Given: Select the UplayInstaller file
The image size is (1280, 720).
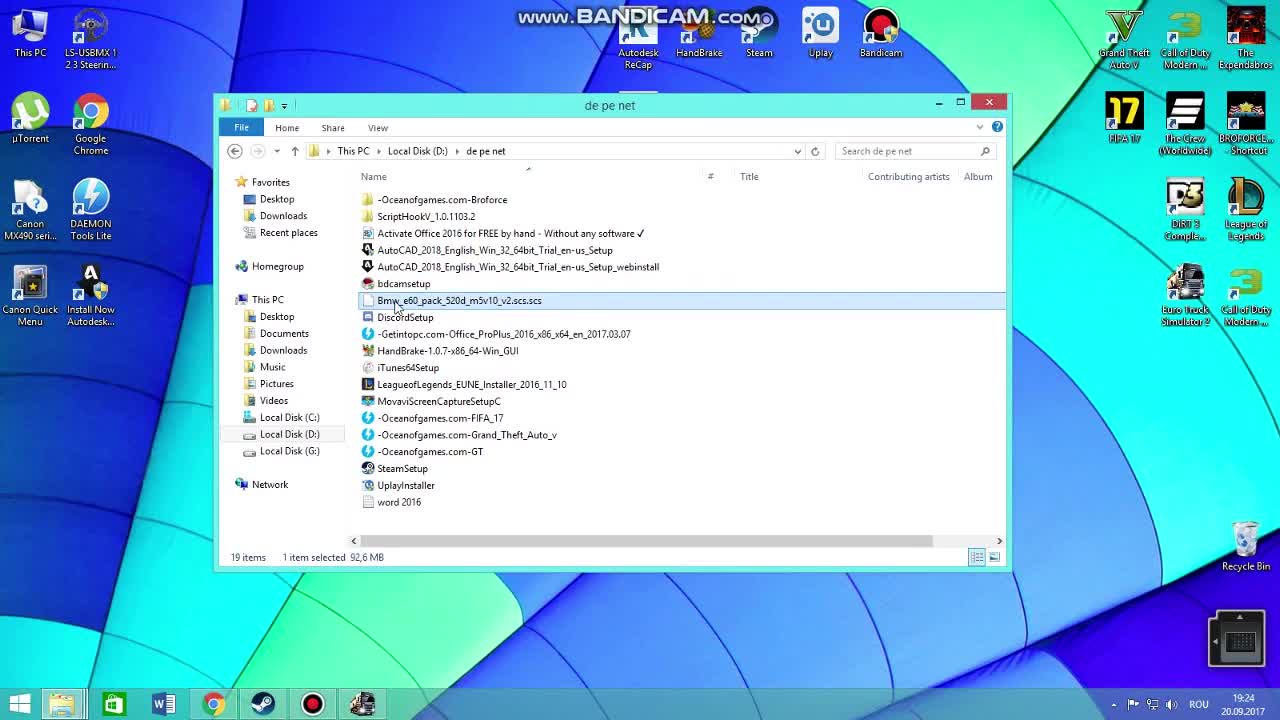Looking at the screenshot, I should tap(405, 485).
